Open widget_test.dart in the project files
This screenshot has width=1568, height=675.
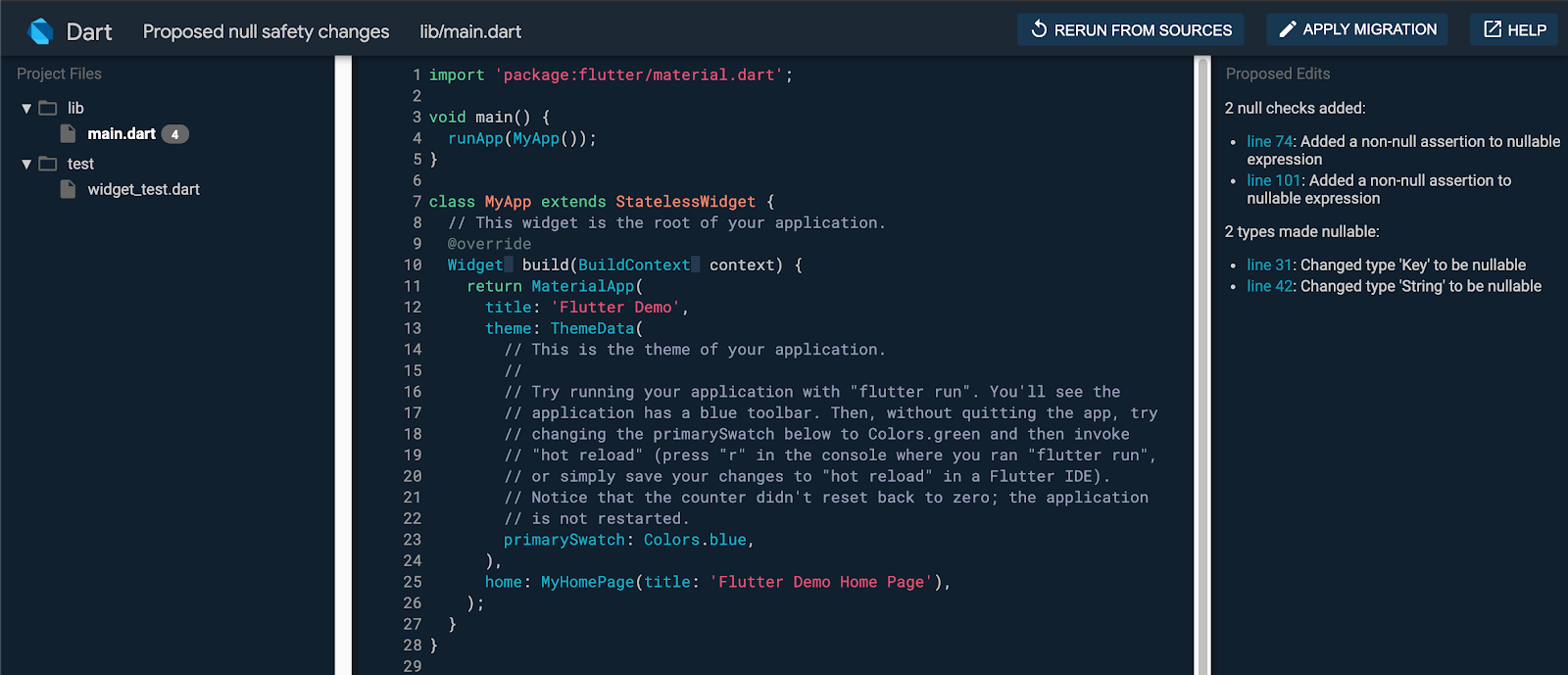pyautogui.click(x=143, y=189)
